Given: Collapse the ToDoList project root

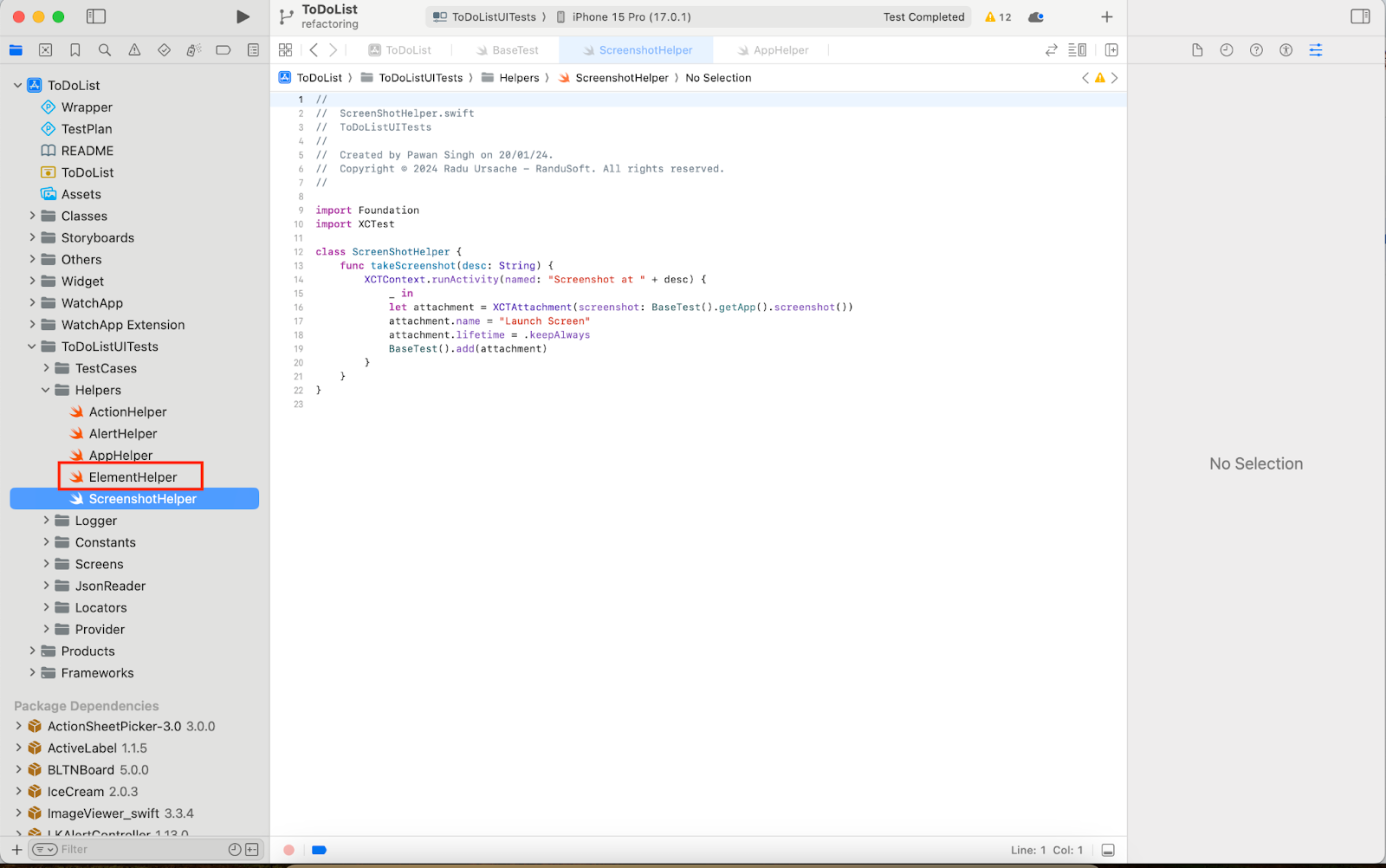Looking at the screenshot, I should coord(18,86).
